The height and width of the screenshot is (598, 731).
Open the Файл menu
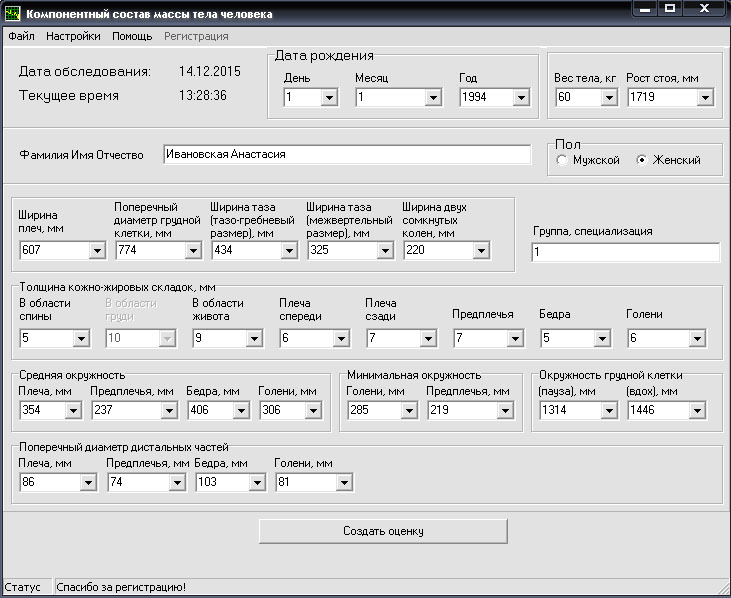(x=21, y=36)
